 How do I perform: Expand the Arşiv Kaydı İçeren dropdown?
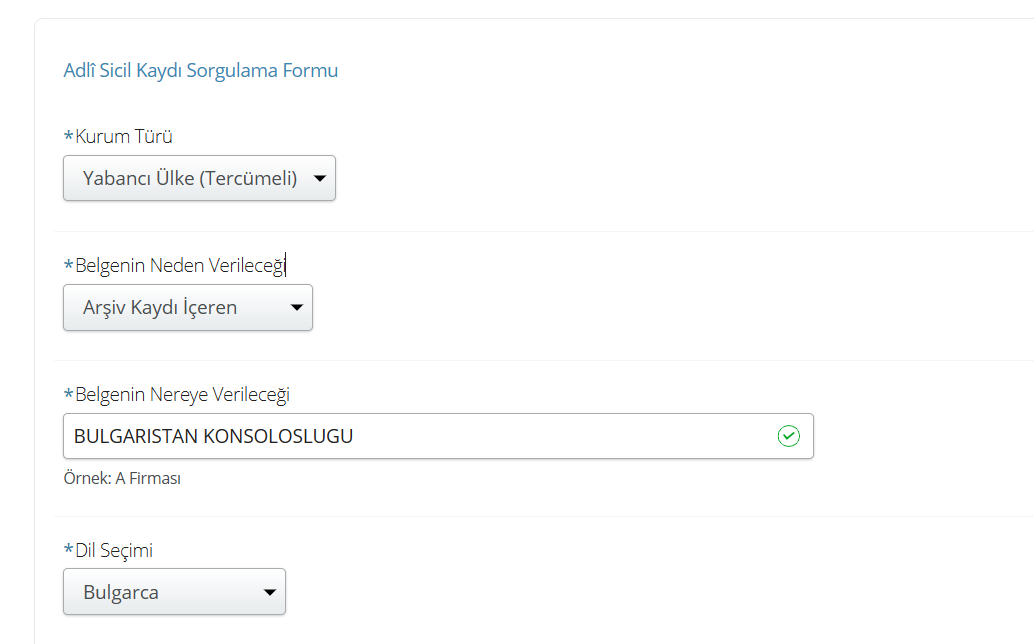[160, 308]
